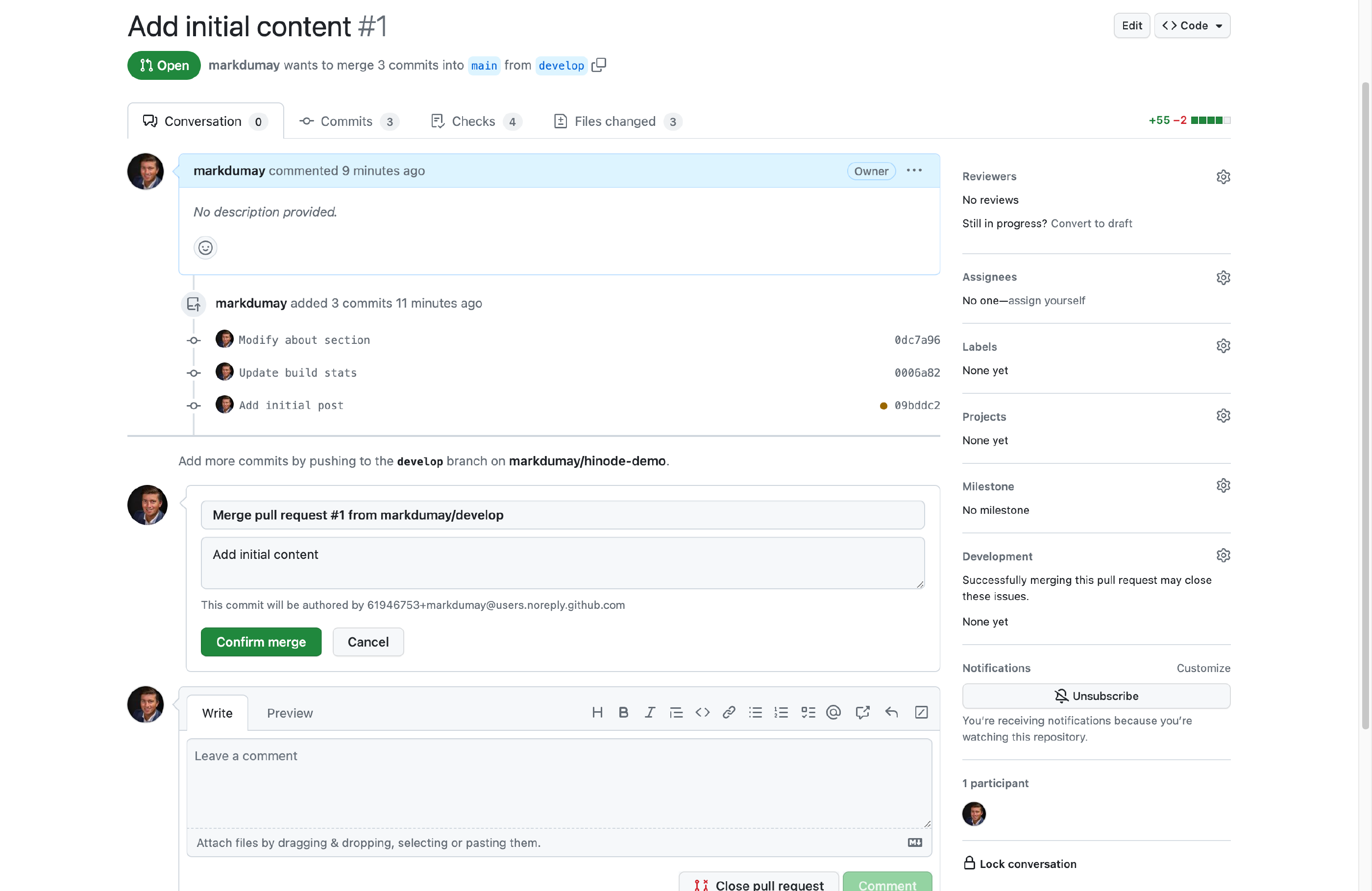Click the heading formatting icon
Image resolution: width=1372 pixels, height=891 pixels.
[597, 712]
